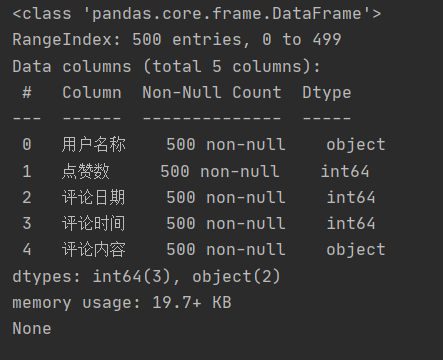The height and width of the screenshot is (360, 443).
Task: Click the class 'pandas.core.frame.DataFrame' line
Action: [x=197, y=14]
